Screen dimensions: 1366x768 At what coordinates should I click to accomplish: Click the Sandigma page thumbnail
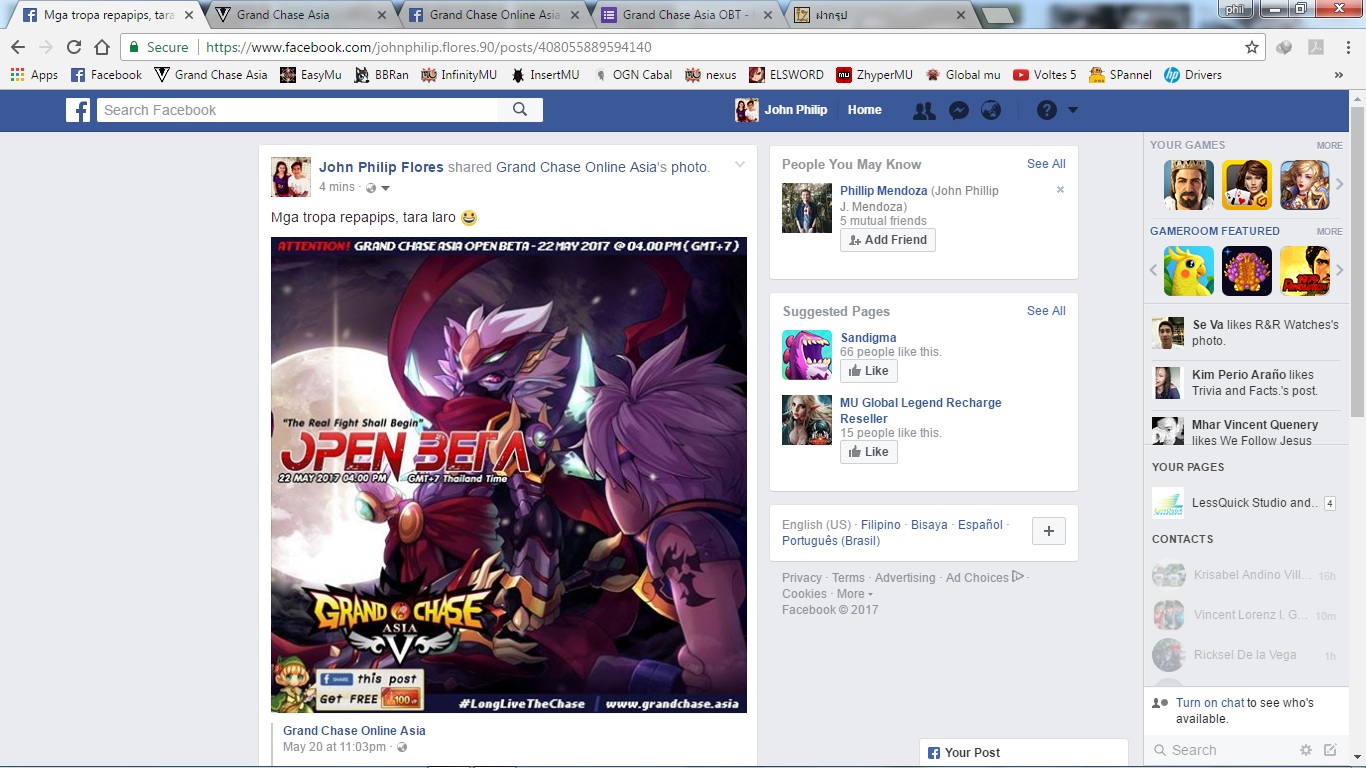tap(807, 355)
